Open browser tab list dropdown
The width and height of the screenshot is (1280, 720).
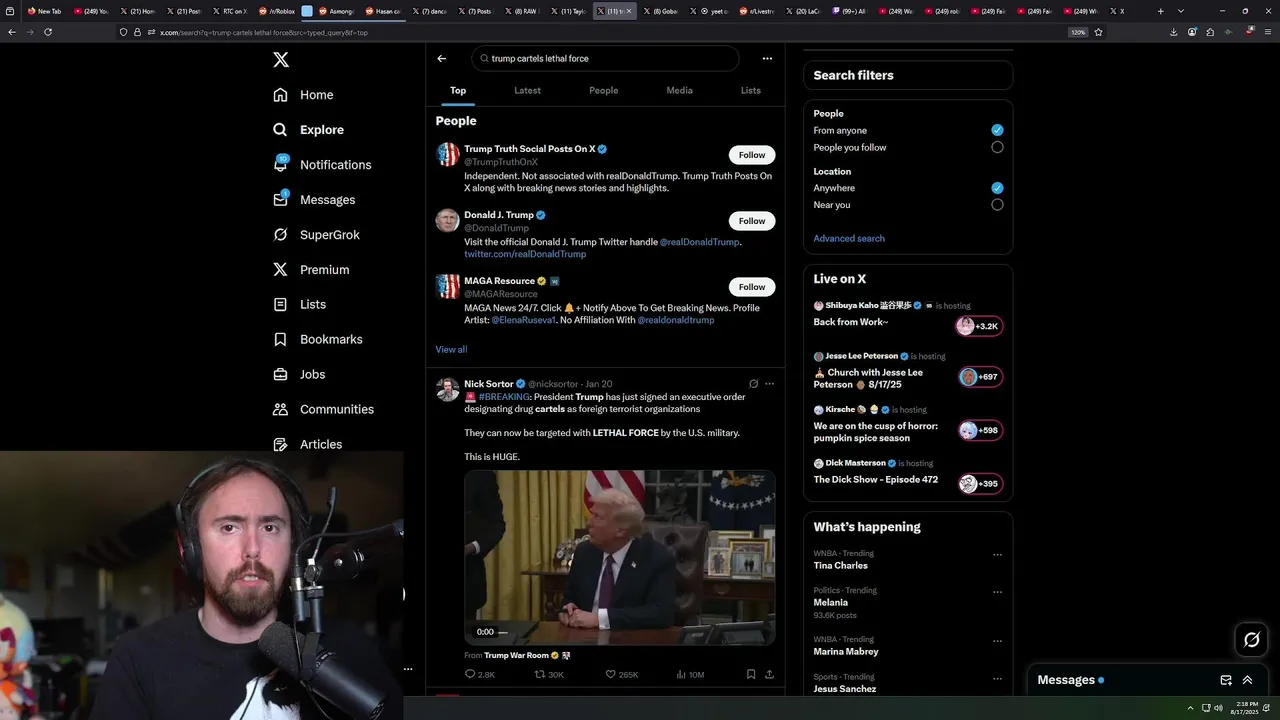[1181, 11]
